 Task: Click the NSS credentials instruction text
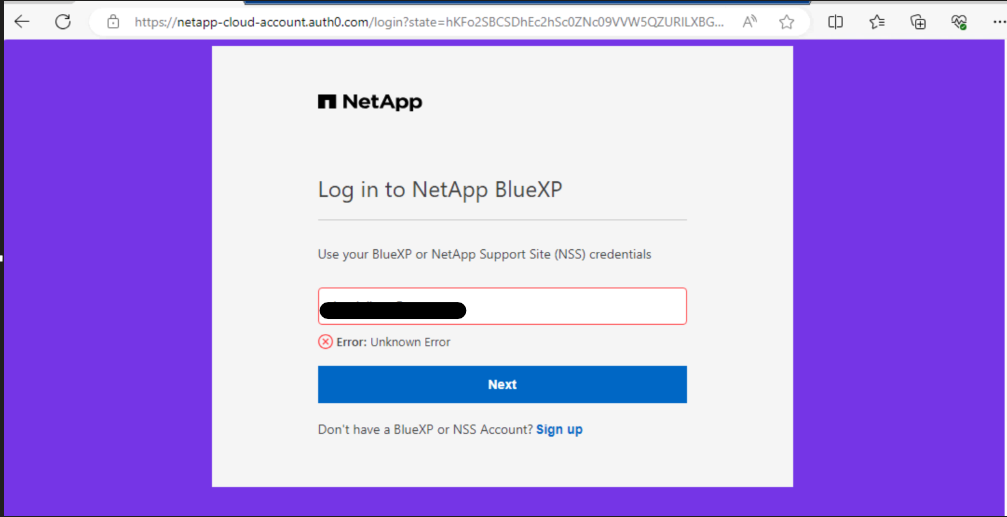point(484,255)
